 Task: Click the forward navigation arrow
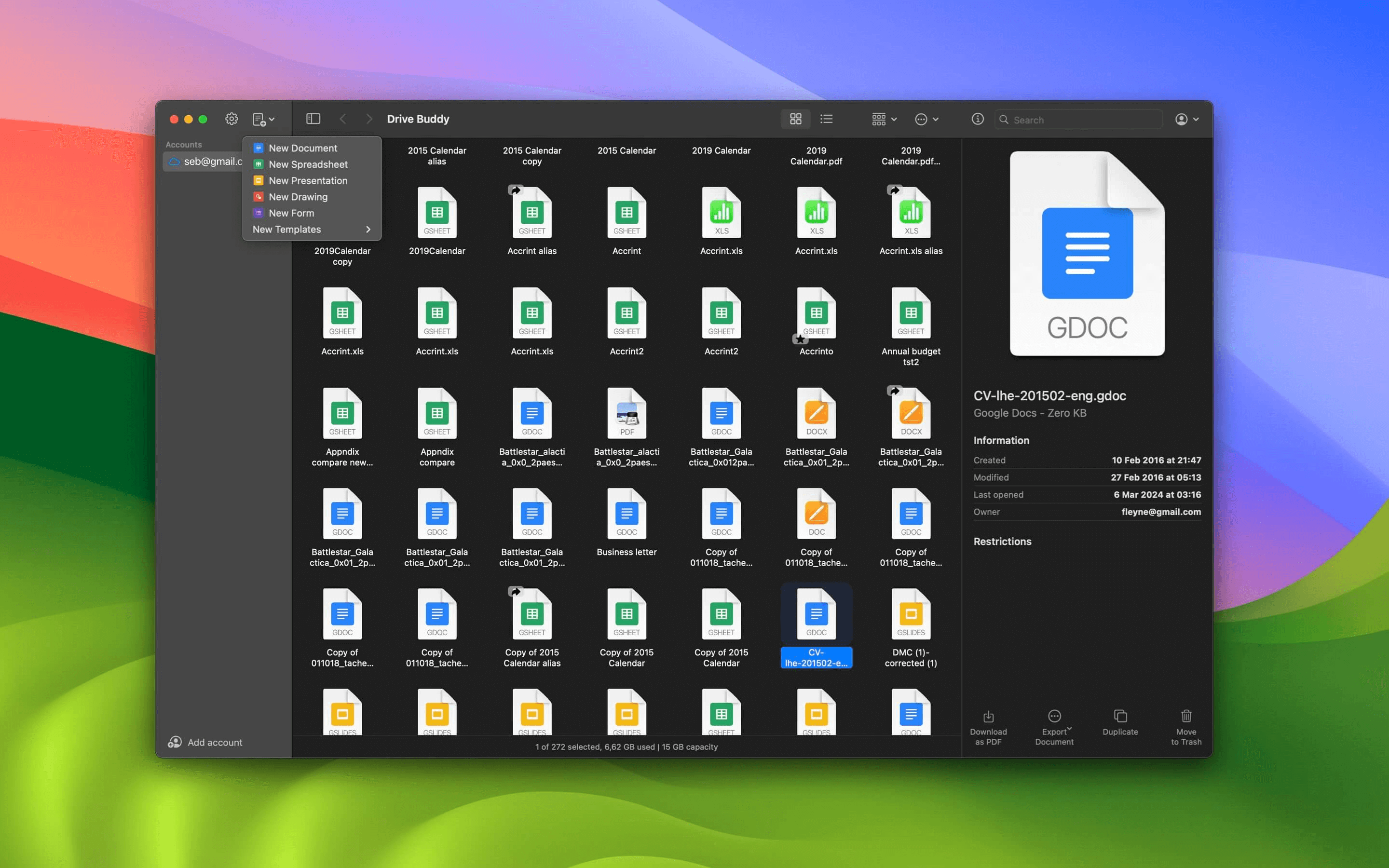click(369, 119)
